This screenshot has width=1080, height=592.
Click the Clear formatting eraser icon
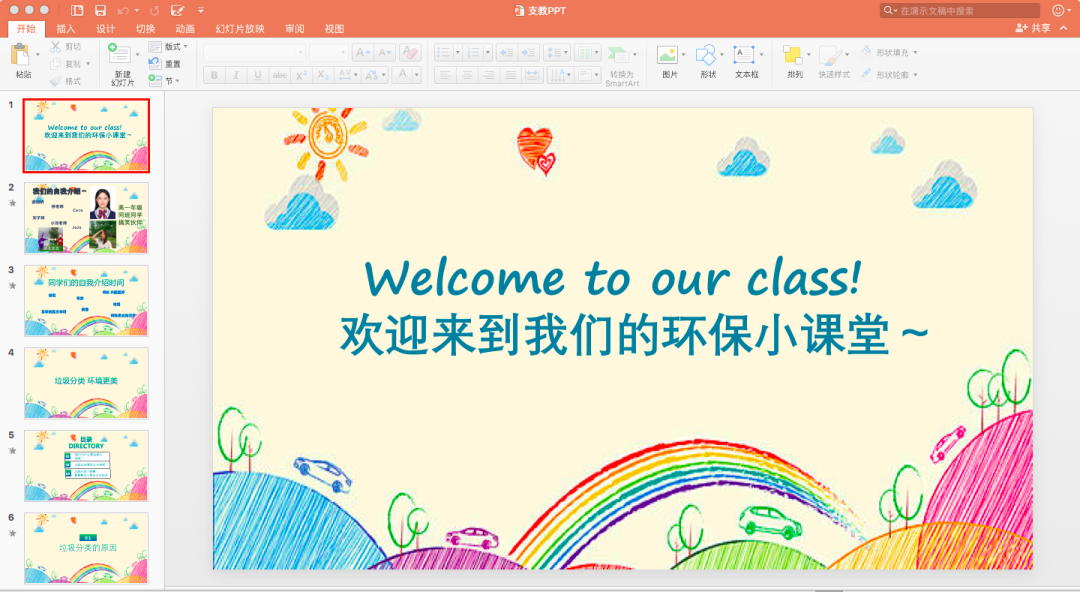(x=410, y=52)
